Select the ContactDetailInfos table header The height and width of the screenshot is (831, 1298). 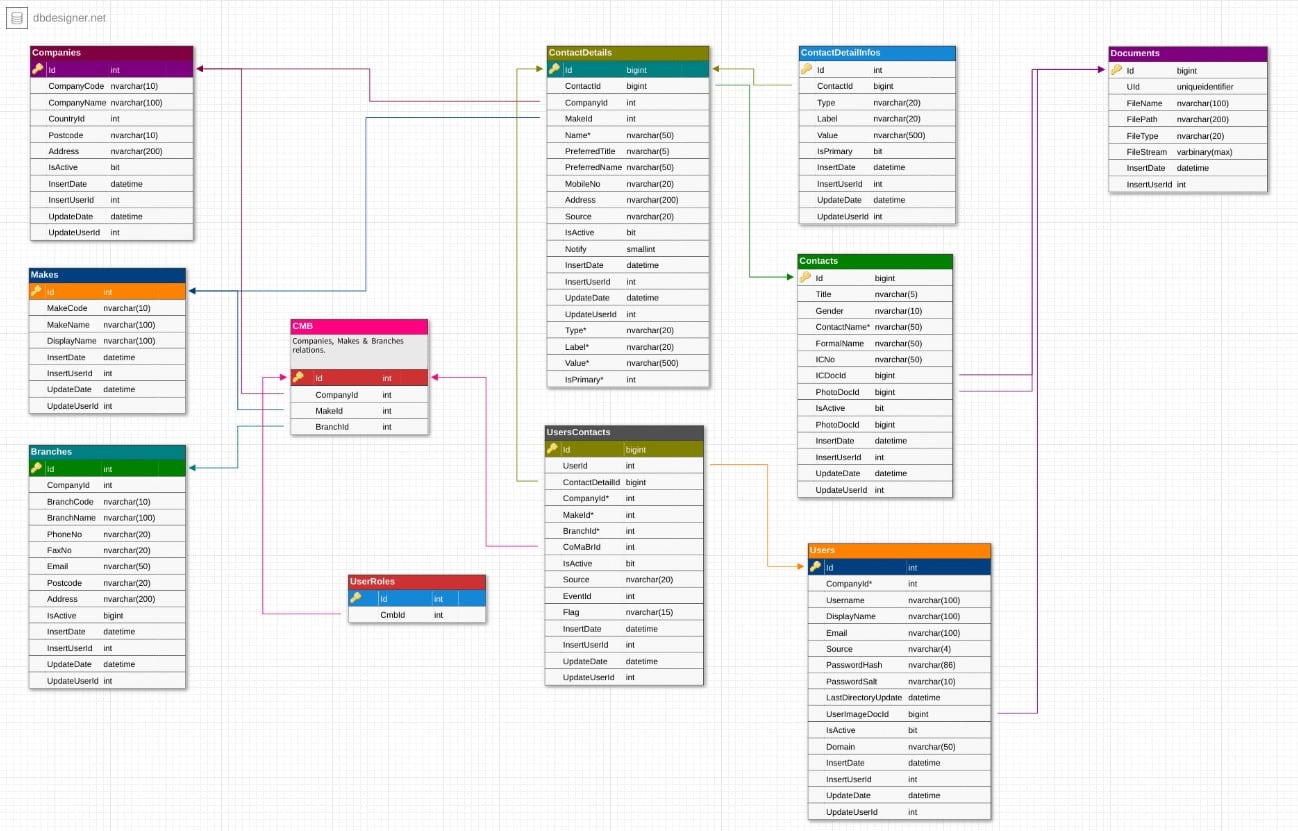click(877, 53)
